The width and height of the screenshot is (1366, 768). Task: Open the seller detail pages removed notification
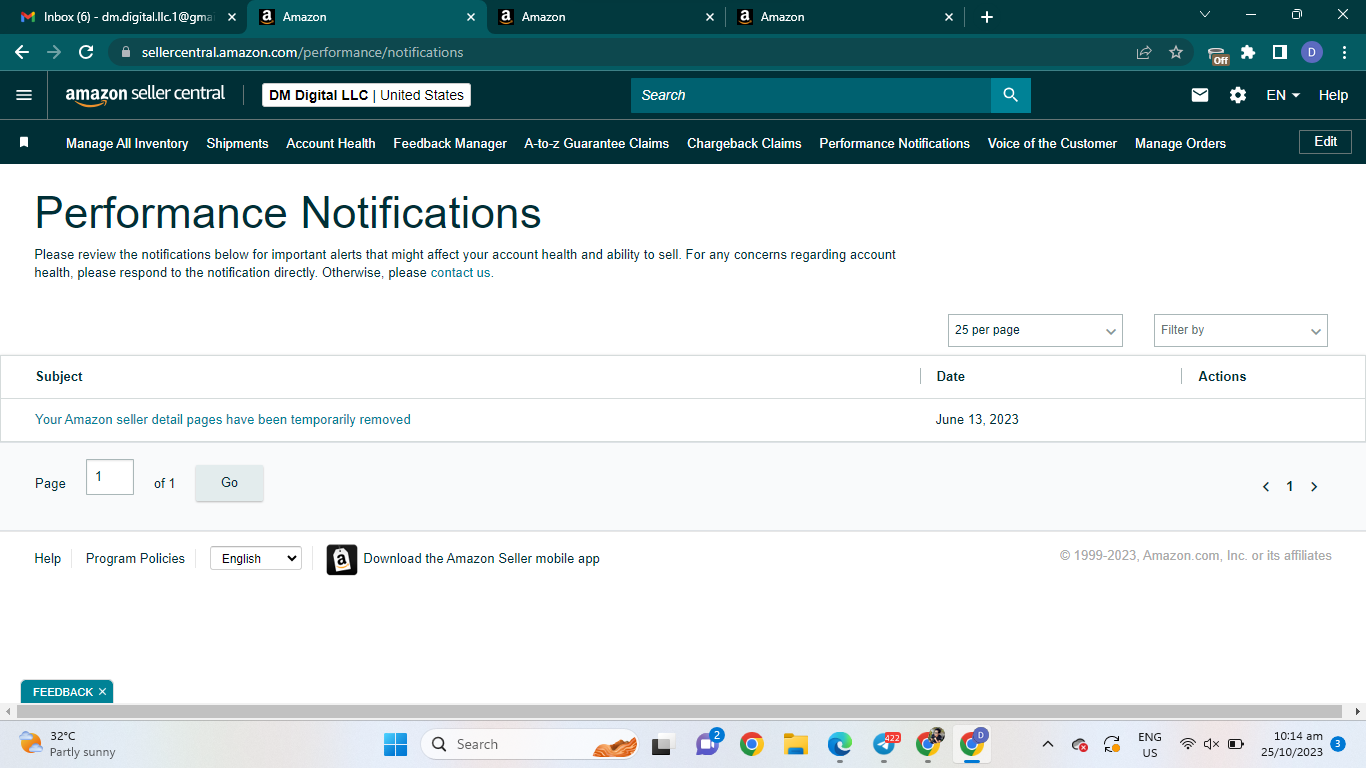point(223,420)
